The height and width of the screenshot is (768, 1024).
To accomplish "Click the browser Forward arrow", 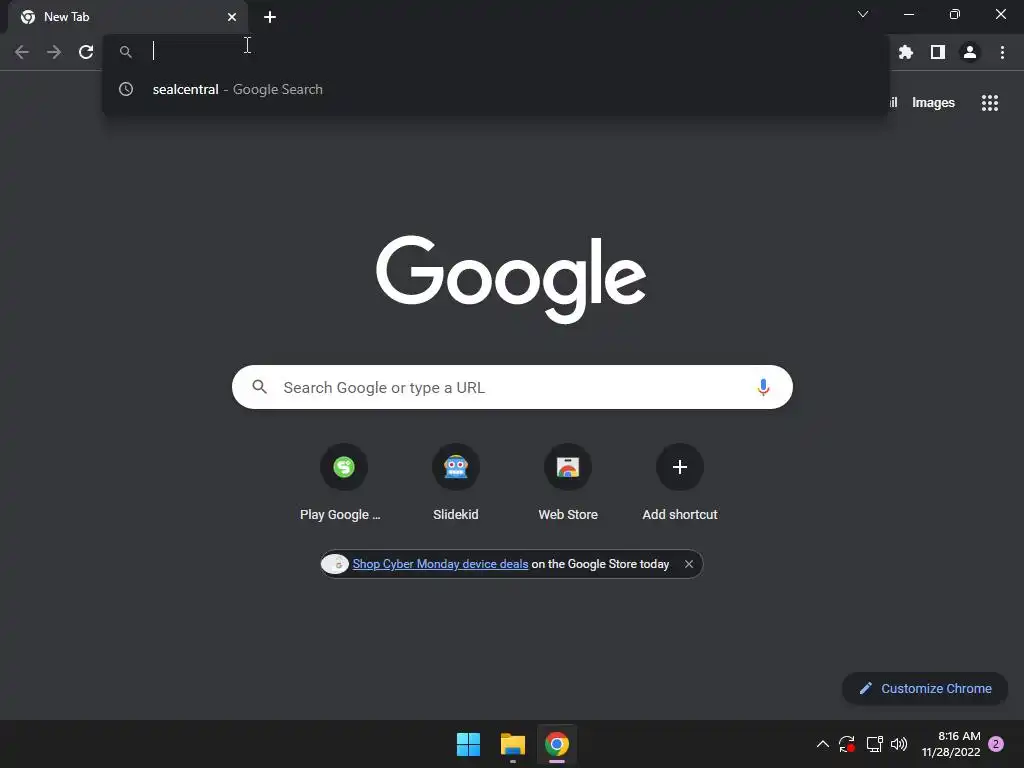I will [54, 52].
